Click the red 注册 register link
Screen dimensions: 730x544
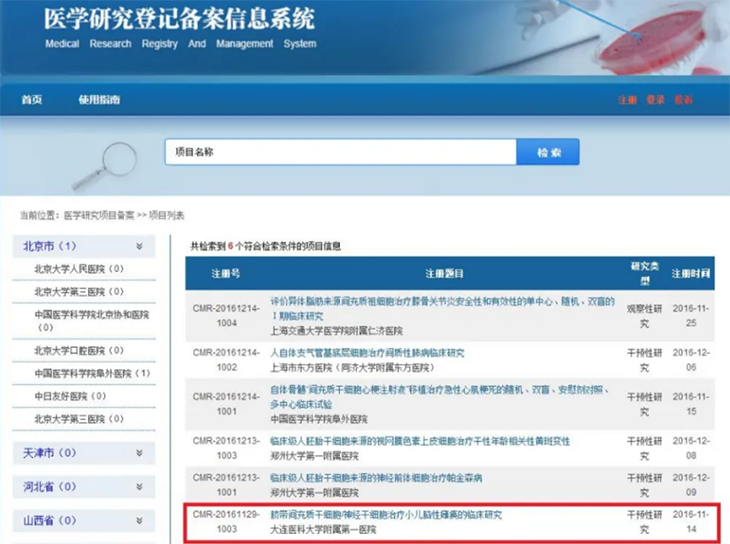[x=627, y=100]
